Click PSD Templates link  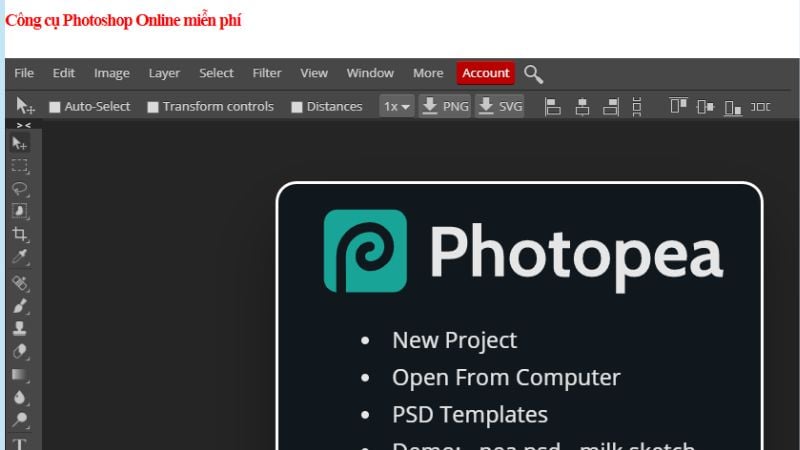470,415
